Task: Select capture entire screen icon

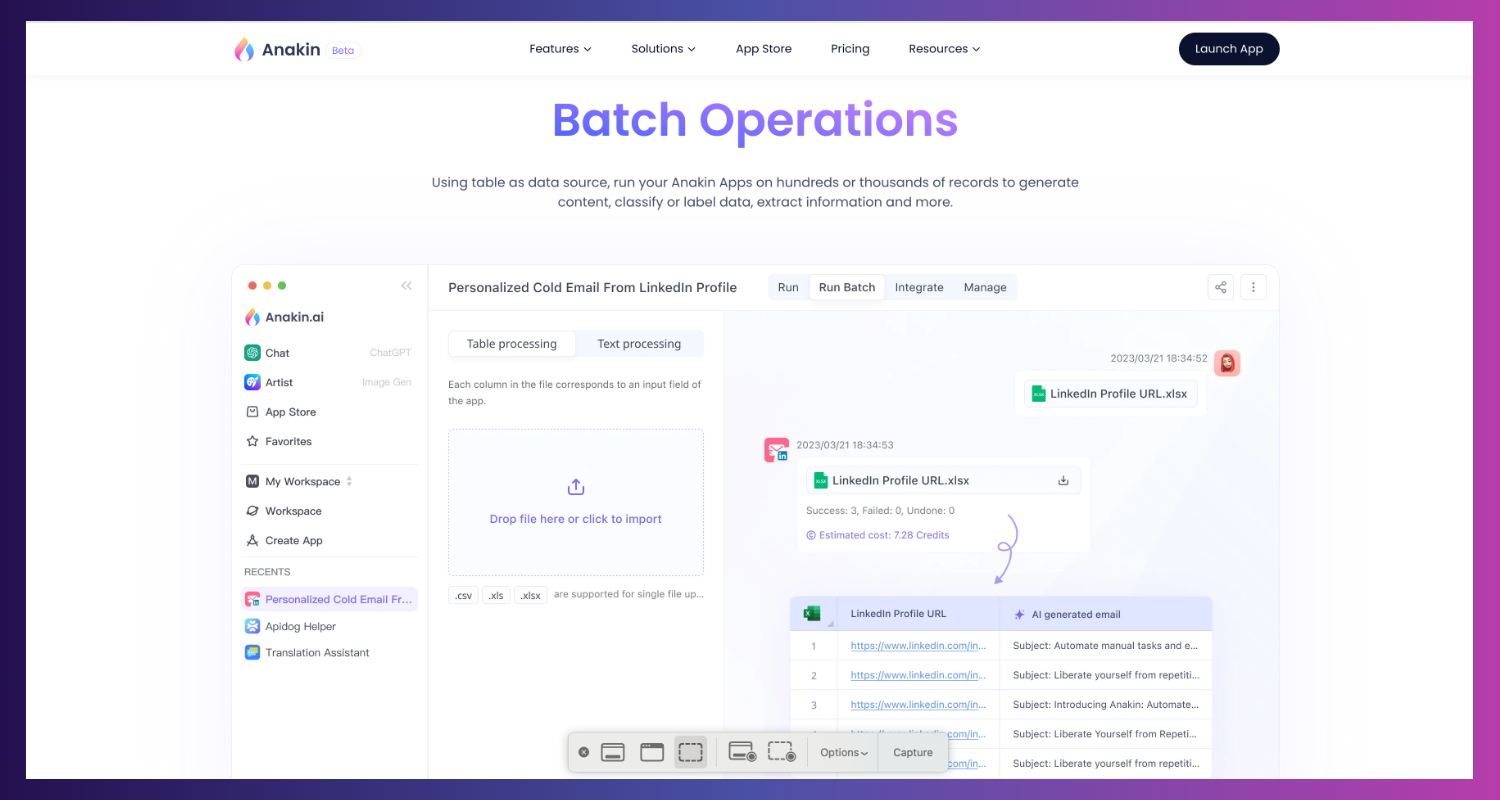Action: click(613, 753)
